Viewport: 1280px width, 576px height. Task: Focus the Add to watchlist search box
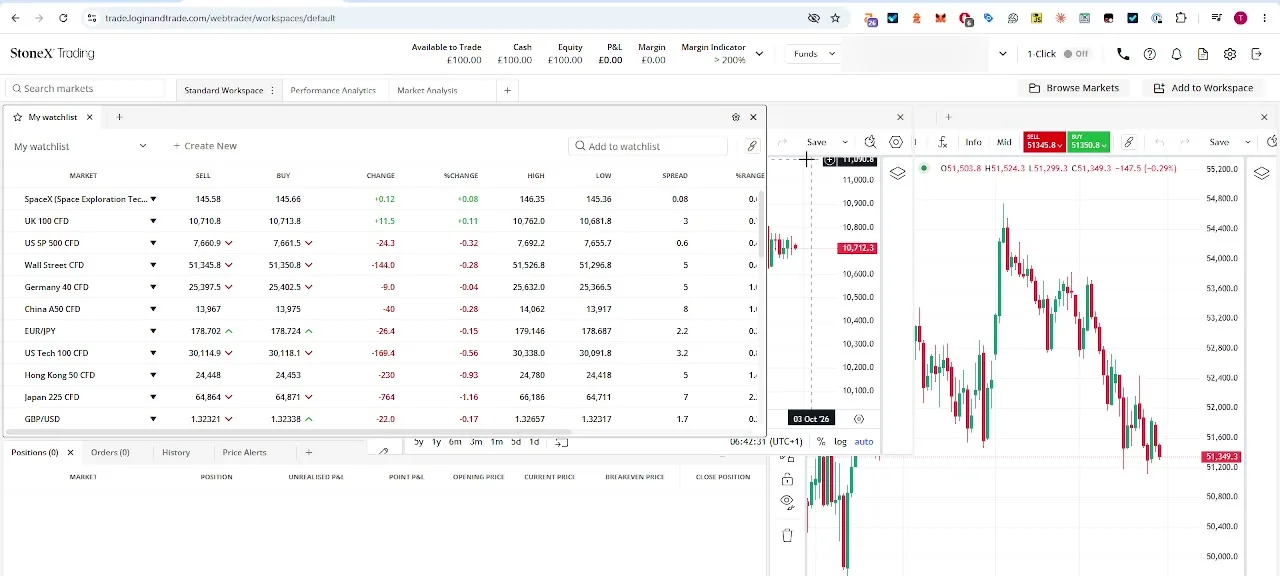coord(648,146)
